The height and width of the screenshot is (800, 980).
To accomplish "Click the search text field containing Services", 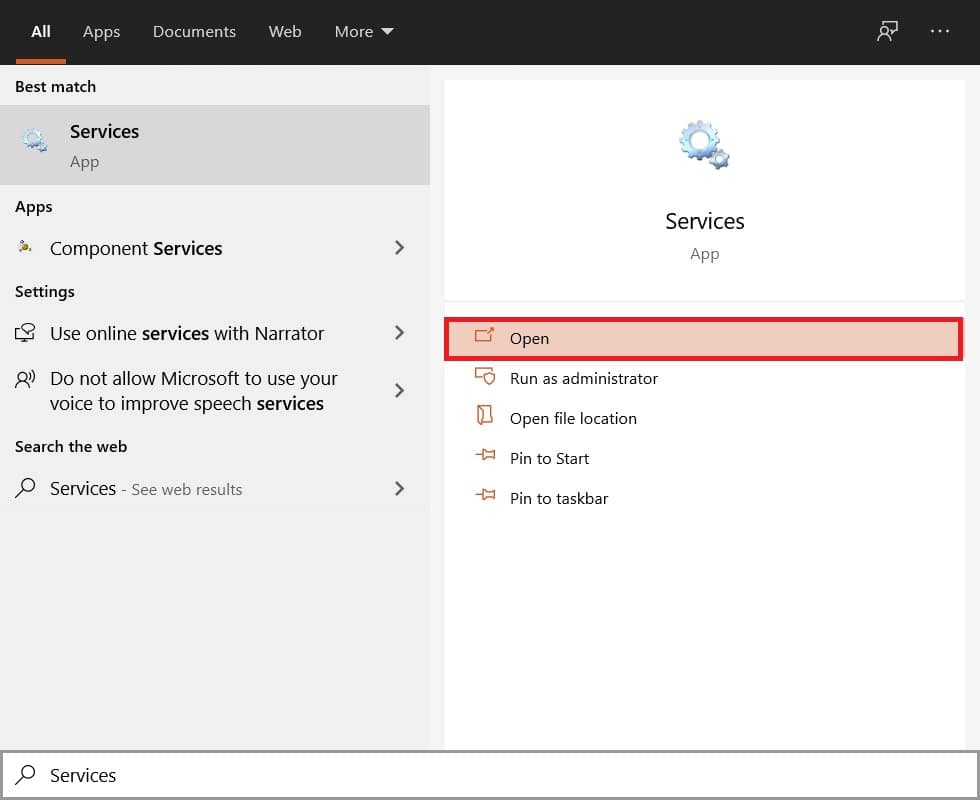I will coord(500,775).
